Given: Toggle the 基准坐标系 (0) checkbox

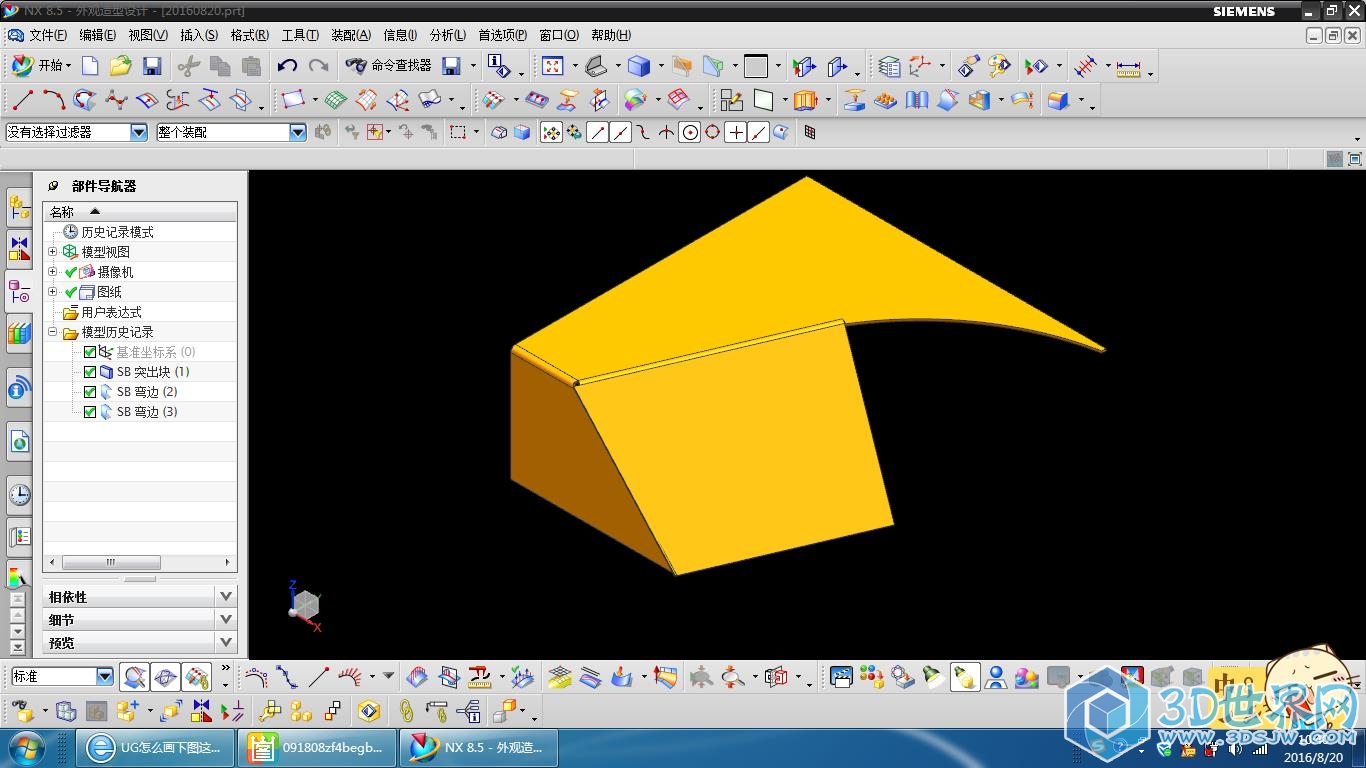Looking at the screenshot, I should coord(90,352).
